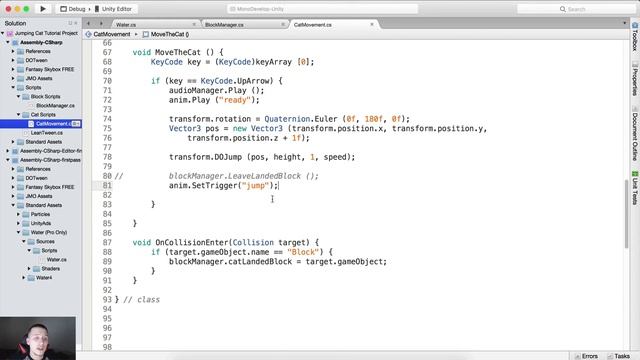Click 'OnCollisionEnter' method name on line 87
640x360 pixels.
191,242
